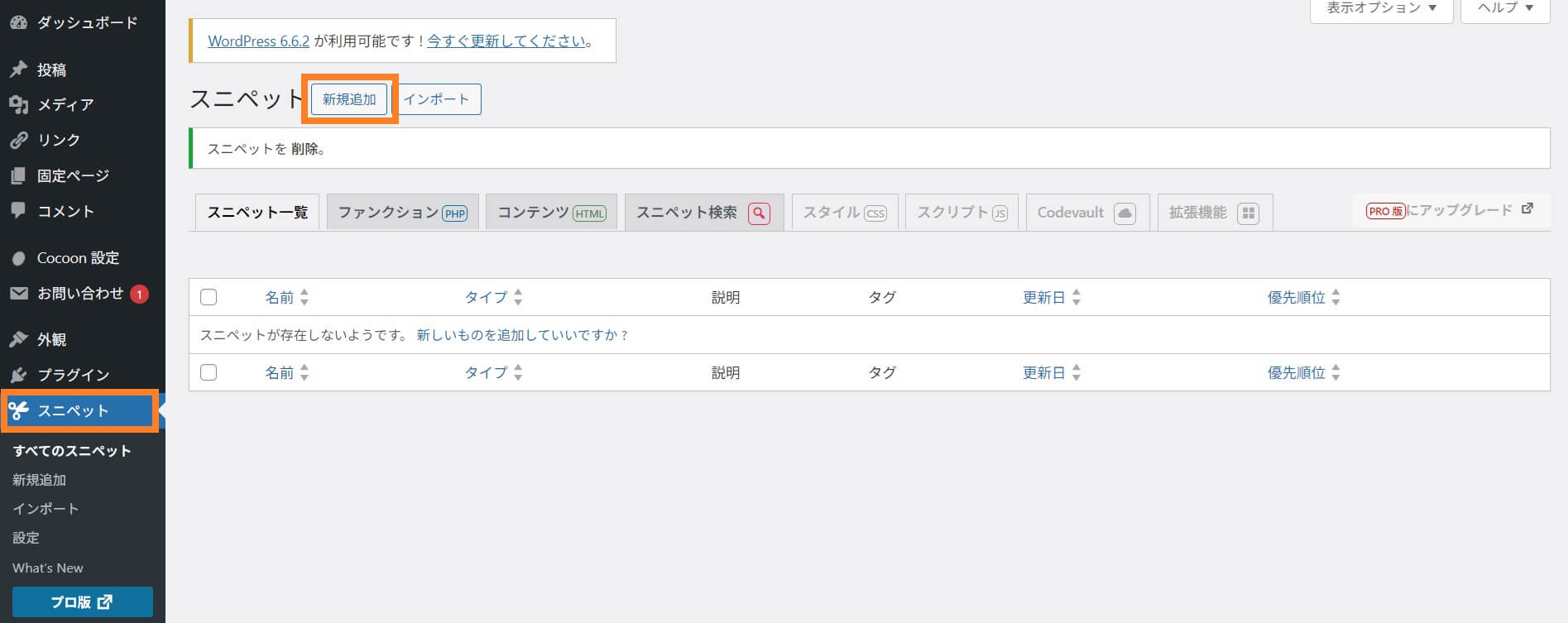
Task: Open the コンテンツ HTML tab
Action: pyautogui.click(x=551, y=213)
